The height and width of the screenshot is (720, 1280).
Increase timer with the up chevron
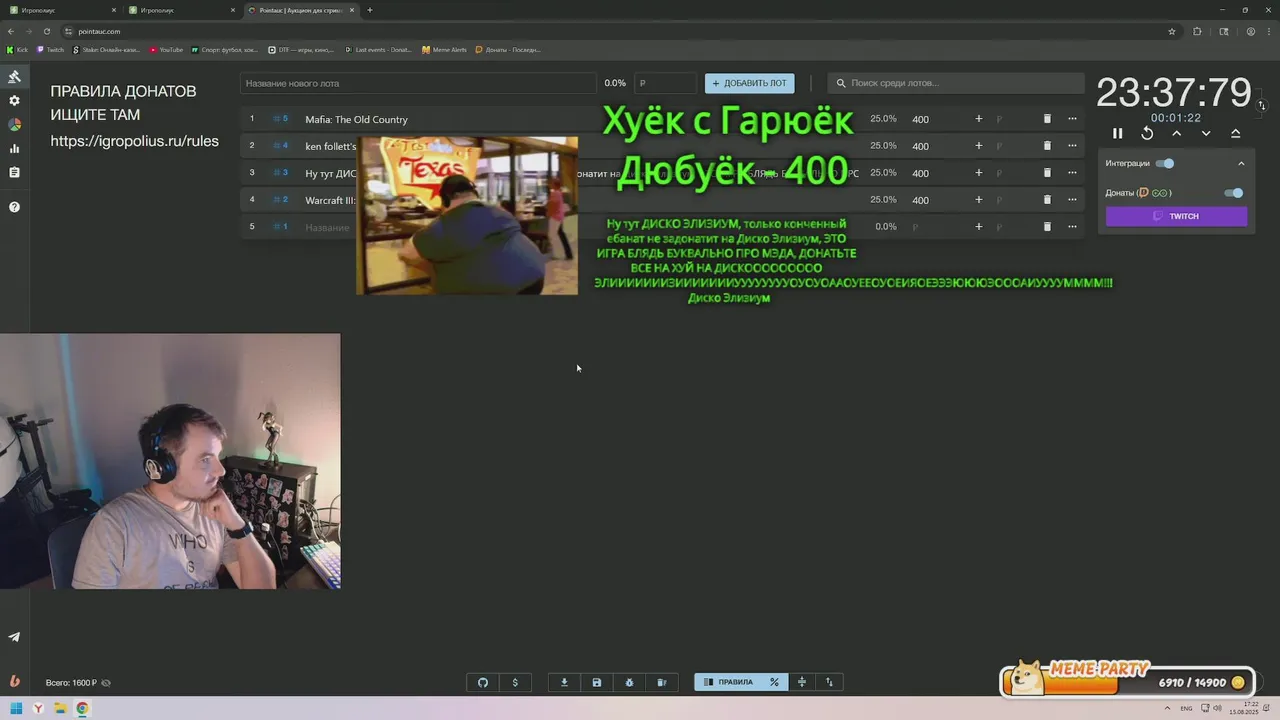[1177, 134]
